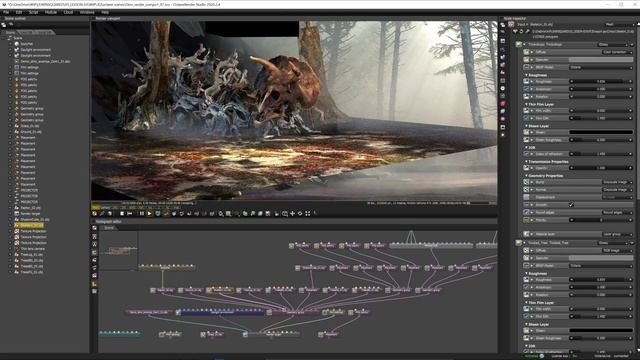Open the Material layer dropdown

pyautogui.click(x=618, y=234)
